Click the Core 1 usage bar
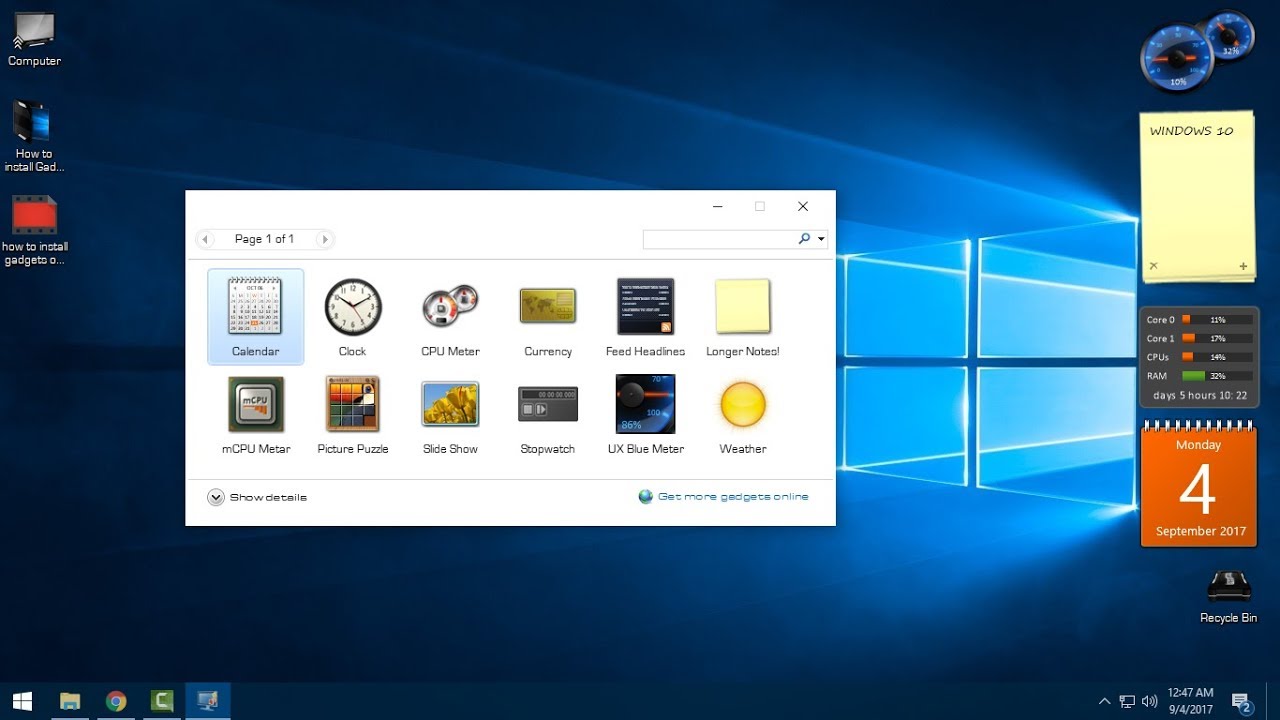Viewport: 1280px width, 720px height. [1217, 339]
